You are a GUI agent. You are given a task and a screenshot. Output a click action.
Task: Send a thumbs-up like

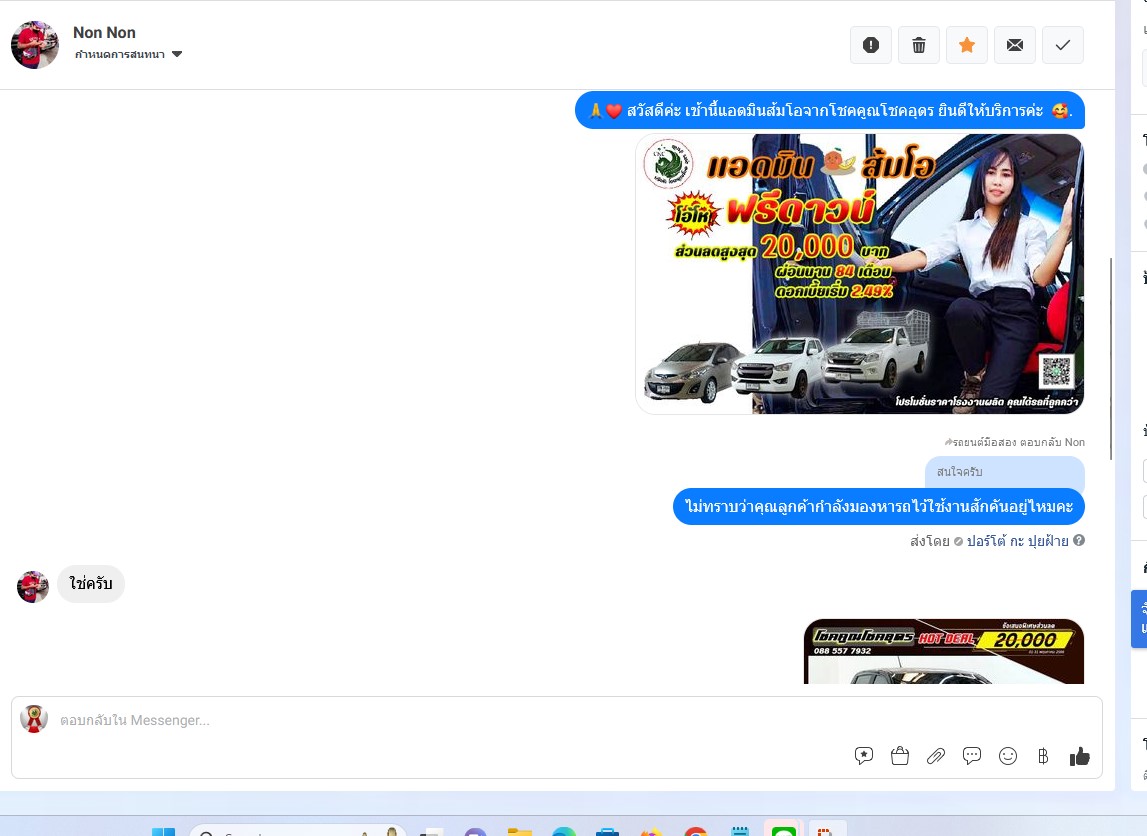[1080, 756]
